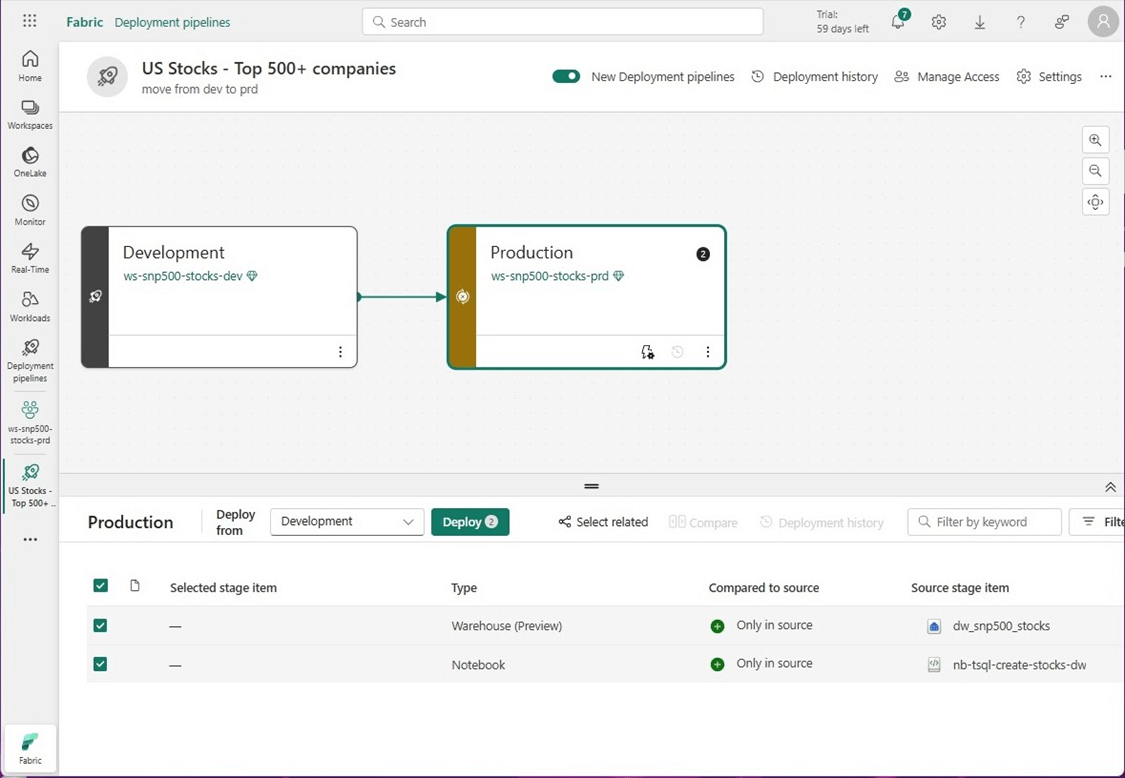Open the greyed-out history icon on Production stage
Image resolution: width=1125 pixels, height=778 pixels.
pos(677,352)
